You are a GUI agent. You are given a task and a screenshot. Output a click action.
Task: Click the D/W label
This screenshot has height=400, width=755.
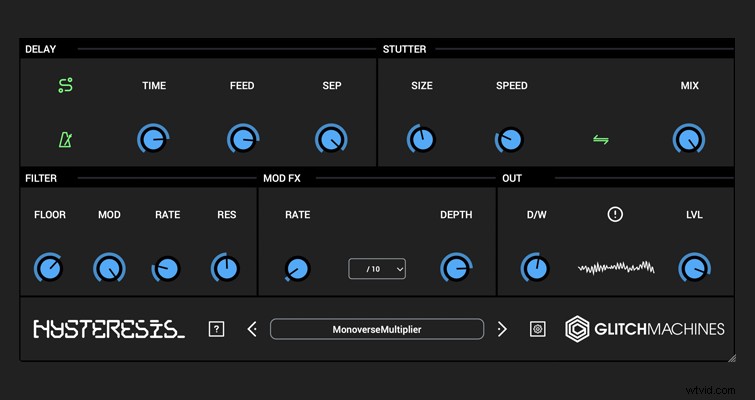click(x=536, y=215)
